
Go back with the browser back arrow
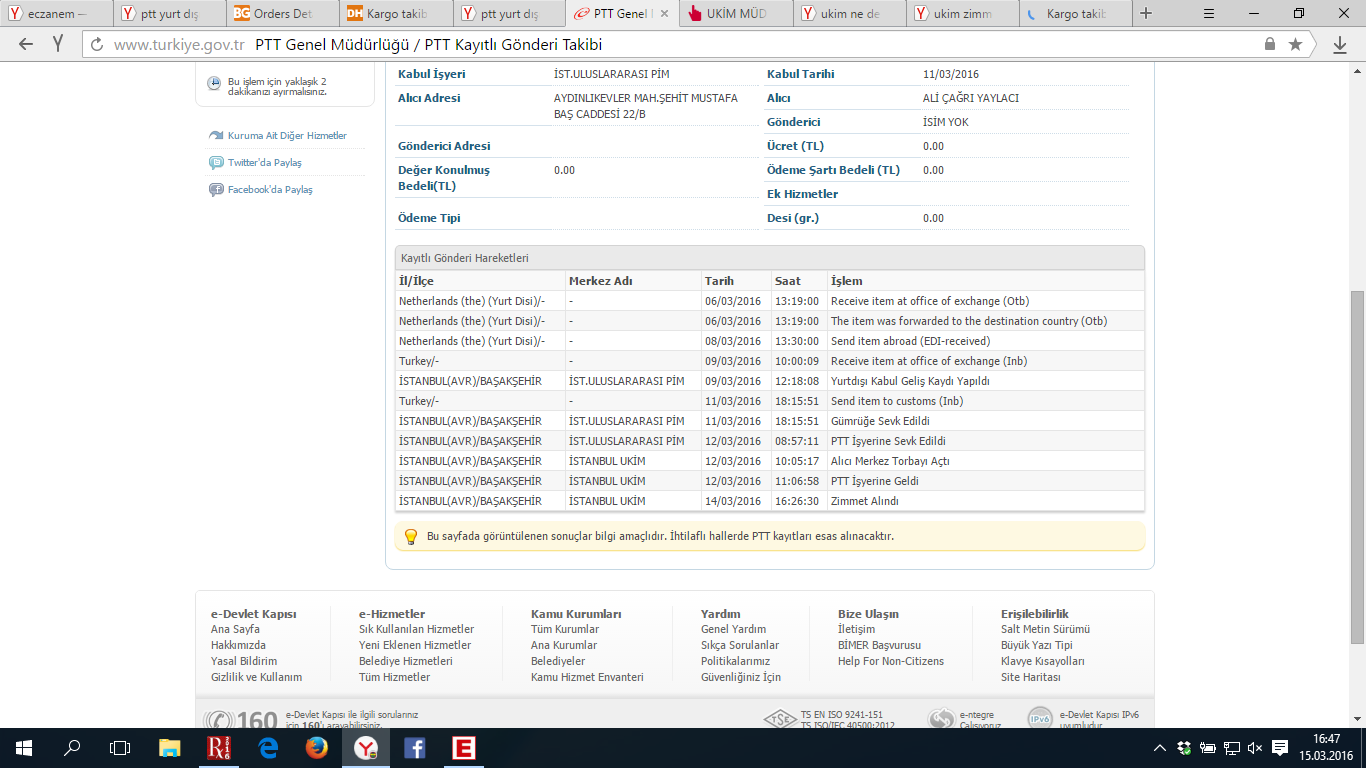[x=26, y=44]
